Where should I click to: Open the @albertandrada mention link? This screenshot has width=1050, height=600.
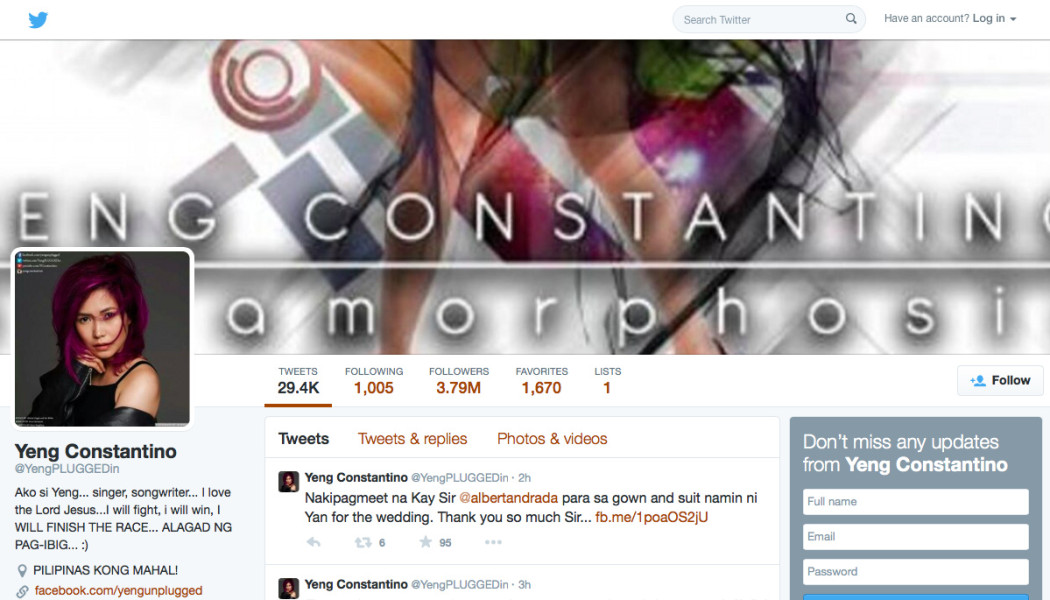(x=508, y=498)
